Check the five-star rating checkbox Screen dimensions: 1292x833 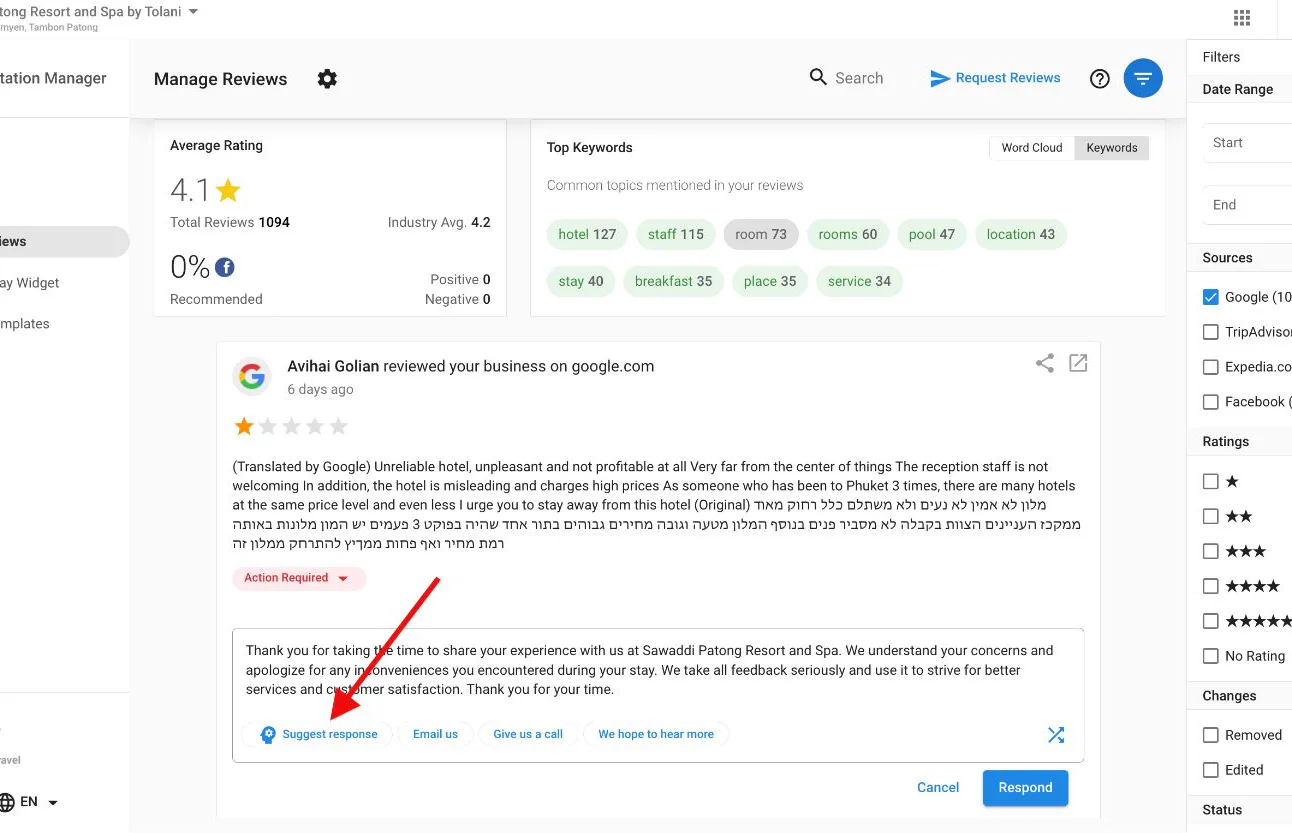pyautogui.click(x=1210, y=621)
